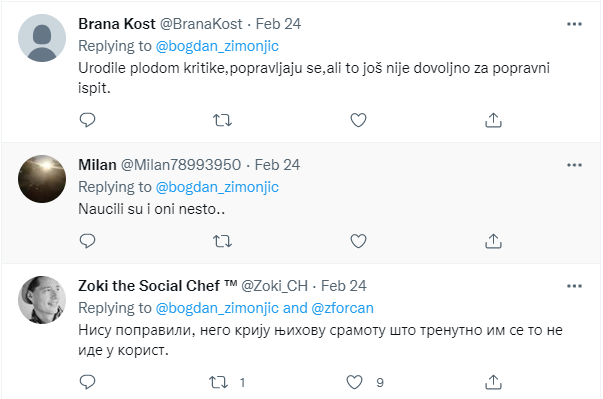Image resolution: width=603 pixels, height=399 pixels.
Task: Open more options menu on Milan's tweet
Action: [574, 165]
